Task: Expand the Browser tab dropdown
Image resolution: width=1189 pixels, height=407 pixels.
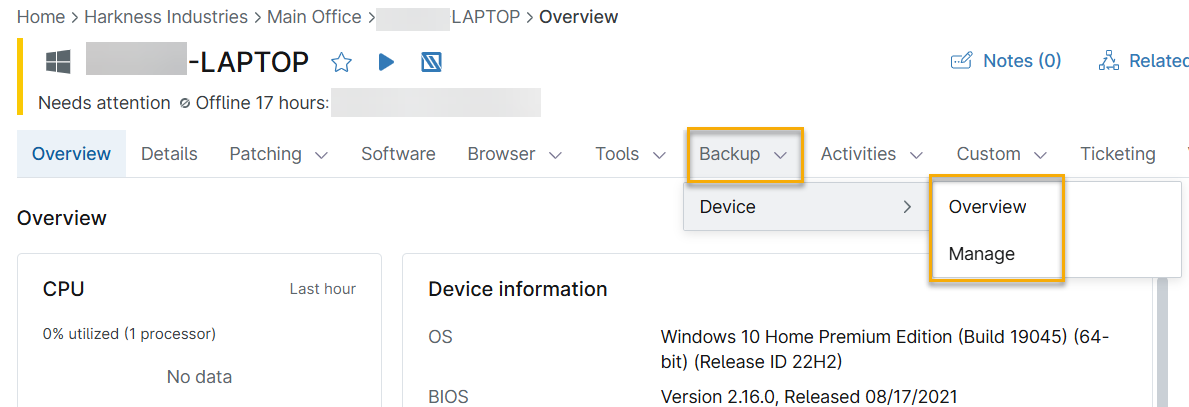Action: point(514,154)
